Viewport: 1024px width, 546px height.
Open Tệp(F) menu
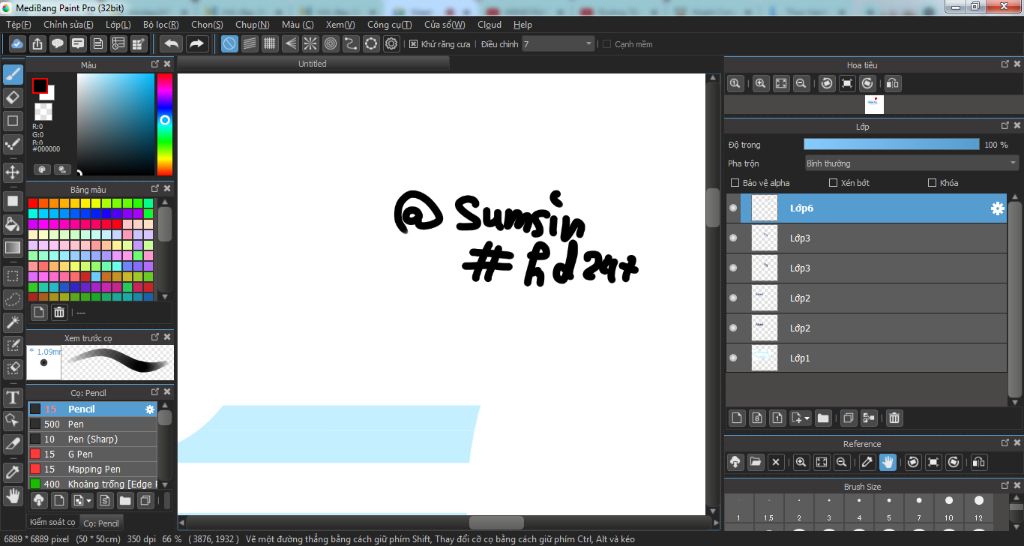pyautogui.click(x=18, y=25)
